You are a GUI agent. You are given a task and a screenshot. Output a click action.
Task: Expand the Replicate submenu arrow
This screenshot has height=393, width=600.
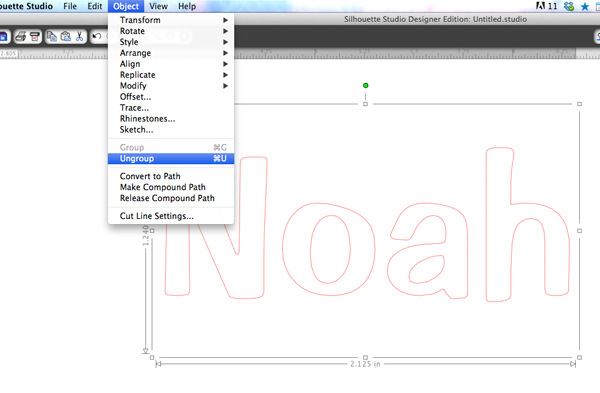tap(225, 75)
